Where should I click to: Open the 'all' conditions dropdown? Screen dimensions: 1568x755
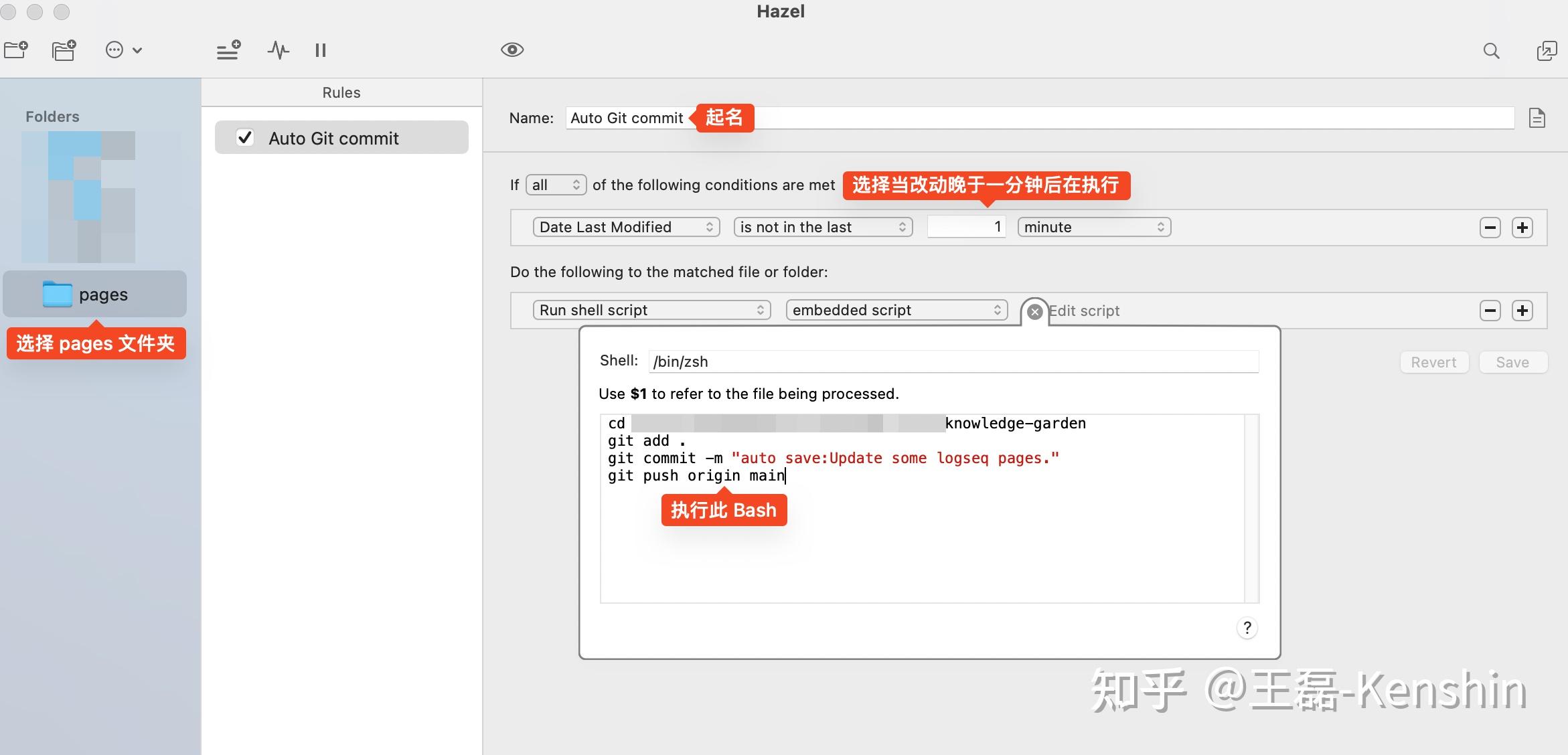pyautogui.click(x=556, y=185)
